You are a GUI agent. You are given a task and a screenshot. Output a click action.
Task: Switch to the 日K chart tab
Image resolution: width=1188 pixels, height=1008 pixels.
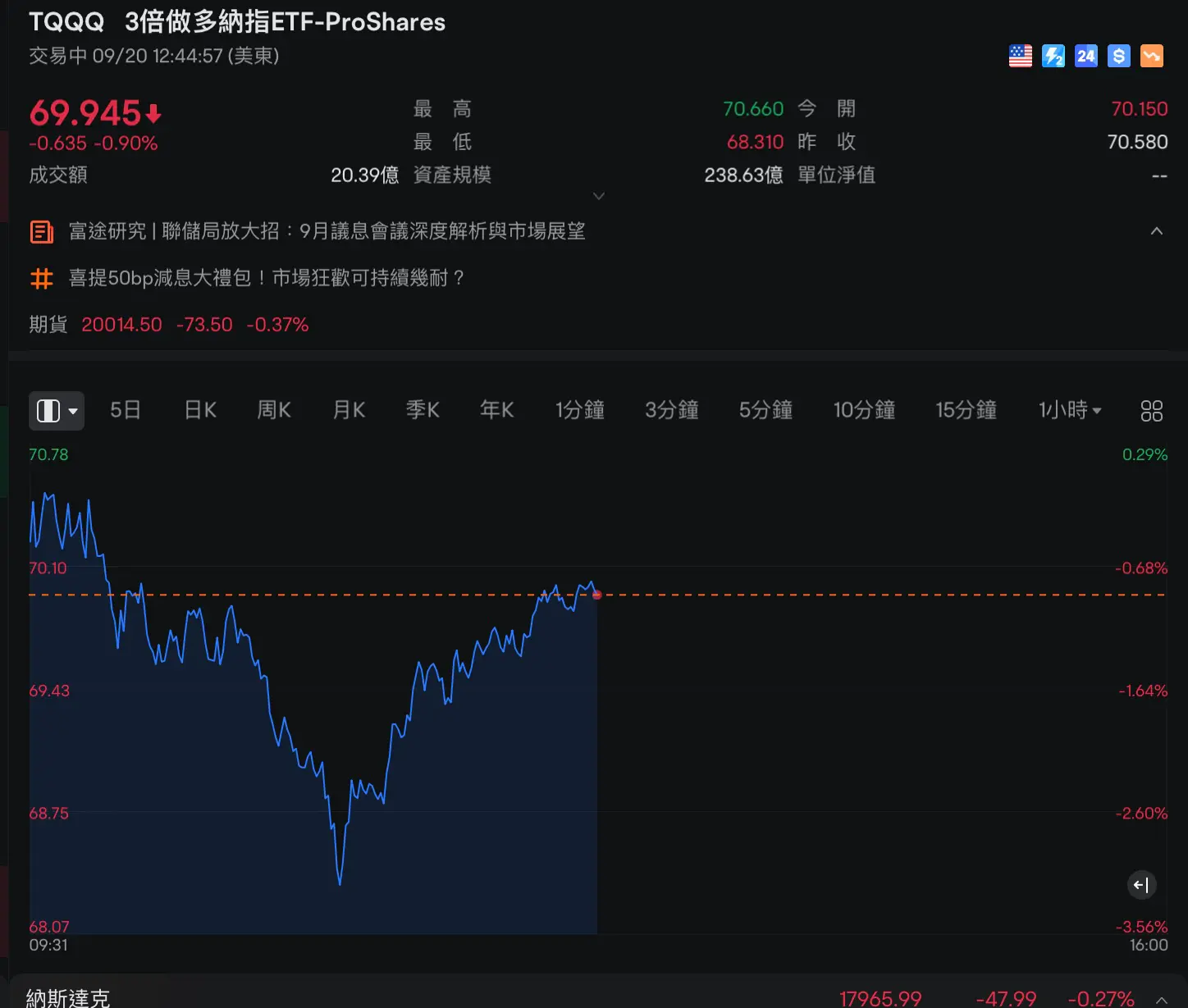[x=200, y=410]
